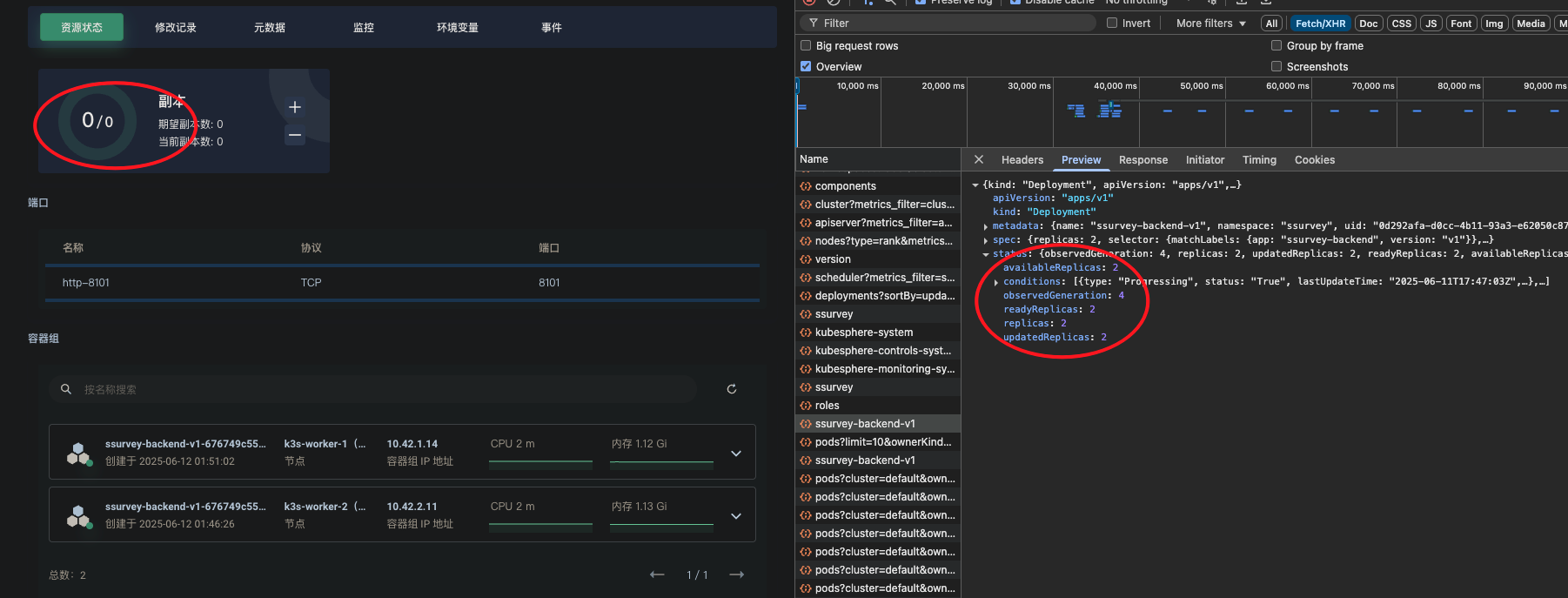Toggle the CSS request type filter
The height and width of the screenshot is (598, 1568).
(x=1402, y=24)
